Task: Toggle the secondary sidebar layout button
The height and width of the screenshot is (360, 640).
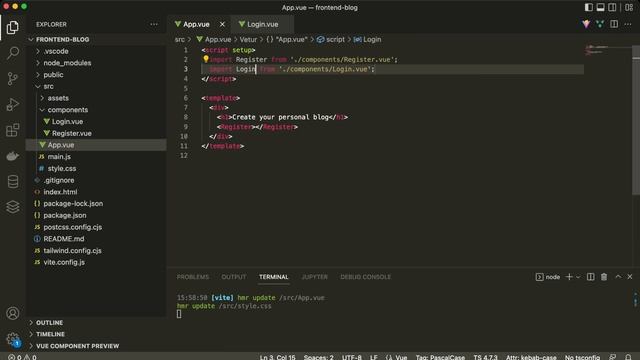Action: (612, 7)
